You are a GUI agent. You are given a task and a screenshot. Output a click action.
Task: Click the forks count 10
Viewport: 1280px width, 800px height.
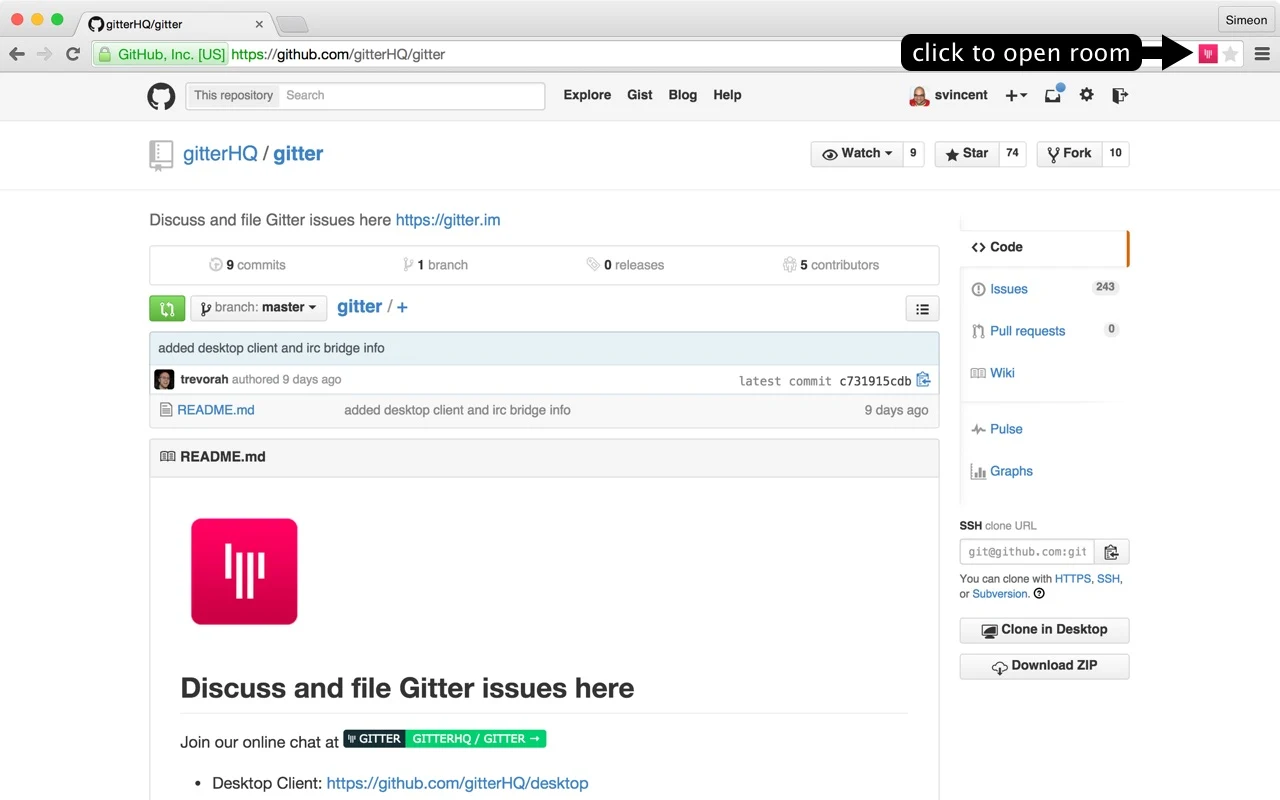1115,154
